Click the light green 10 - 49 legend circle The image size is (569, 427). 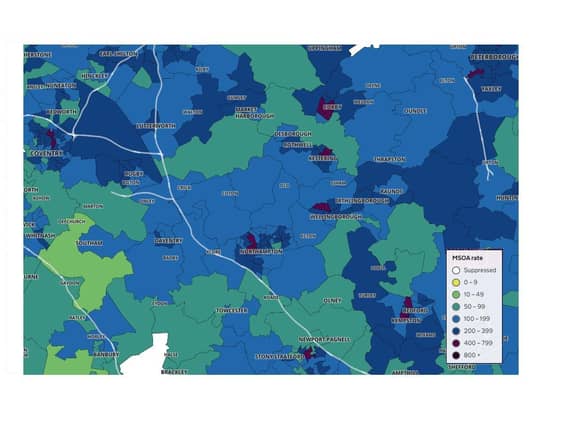pos(456,295)
